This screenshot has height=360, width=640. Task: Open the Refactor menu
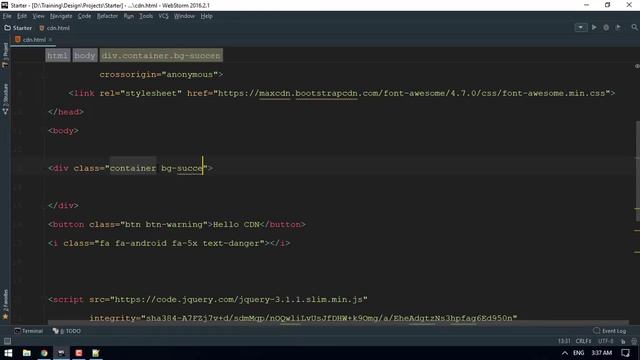click(x=107, y=16)
